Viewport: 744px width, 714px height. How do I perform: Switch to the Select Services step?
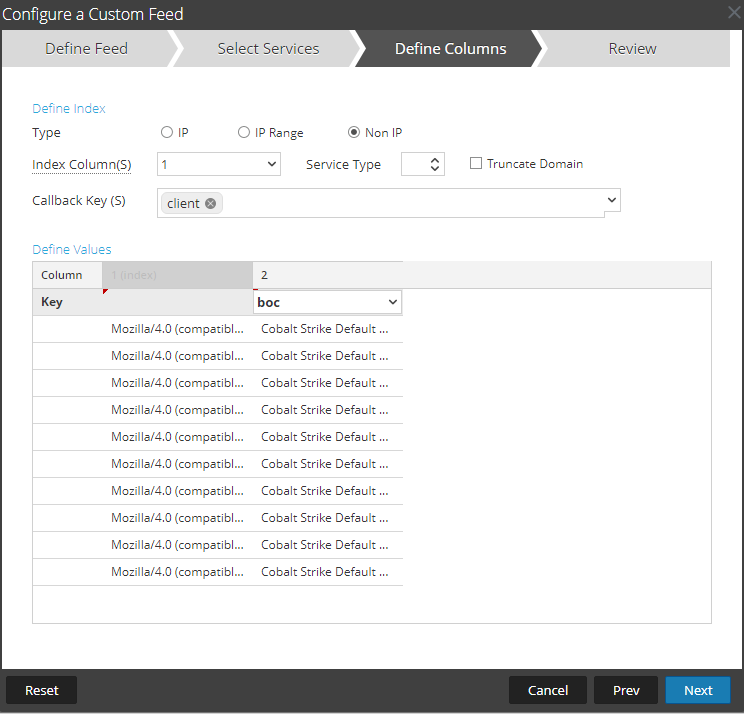pyautogui.click(x=268, y=48)
